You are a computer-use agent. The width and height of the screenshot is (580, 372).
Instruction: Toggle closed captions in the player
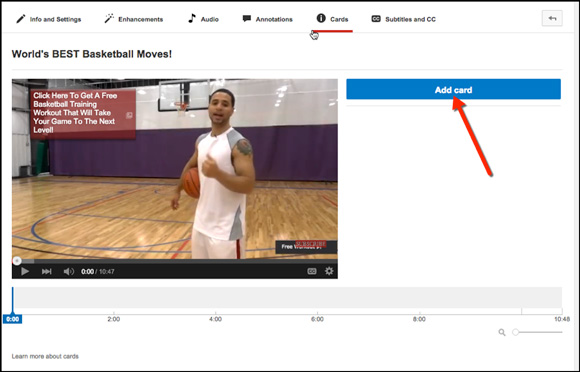point(312,271)
